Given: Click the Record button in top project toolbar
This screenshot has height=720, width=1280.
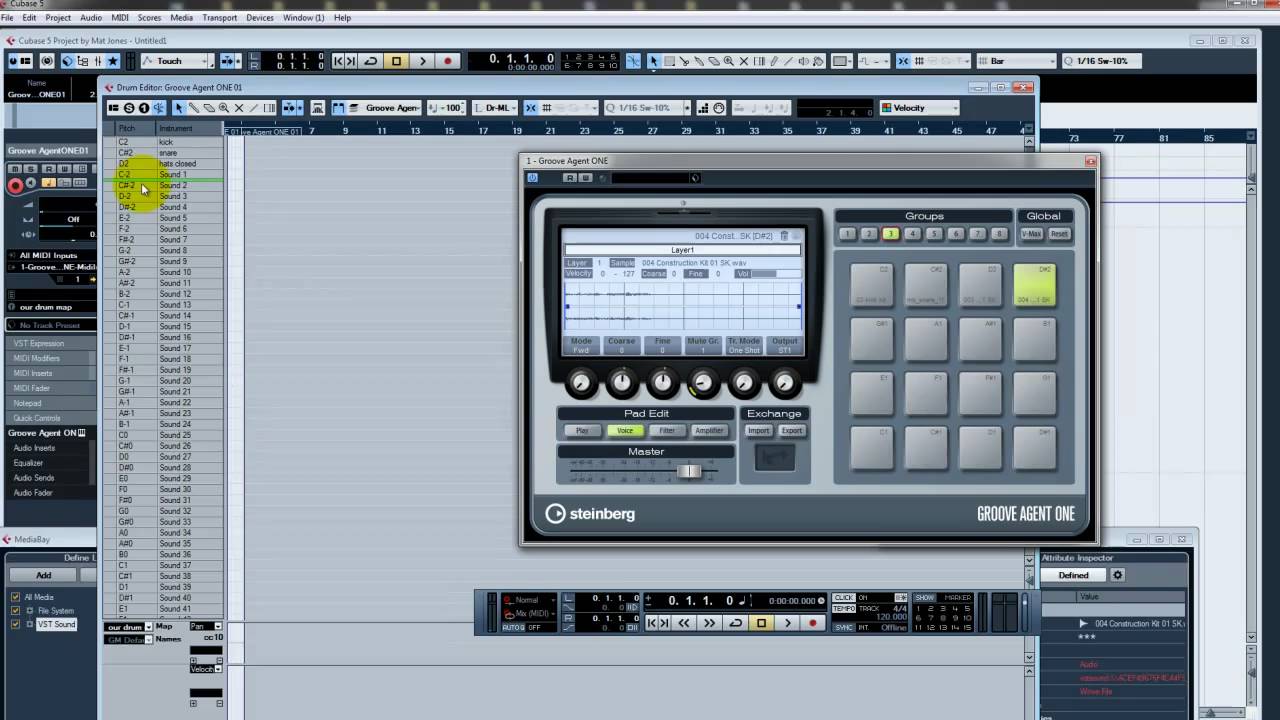Looking at the screenshot, I should pyautogui.click(x=447, y=61).
